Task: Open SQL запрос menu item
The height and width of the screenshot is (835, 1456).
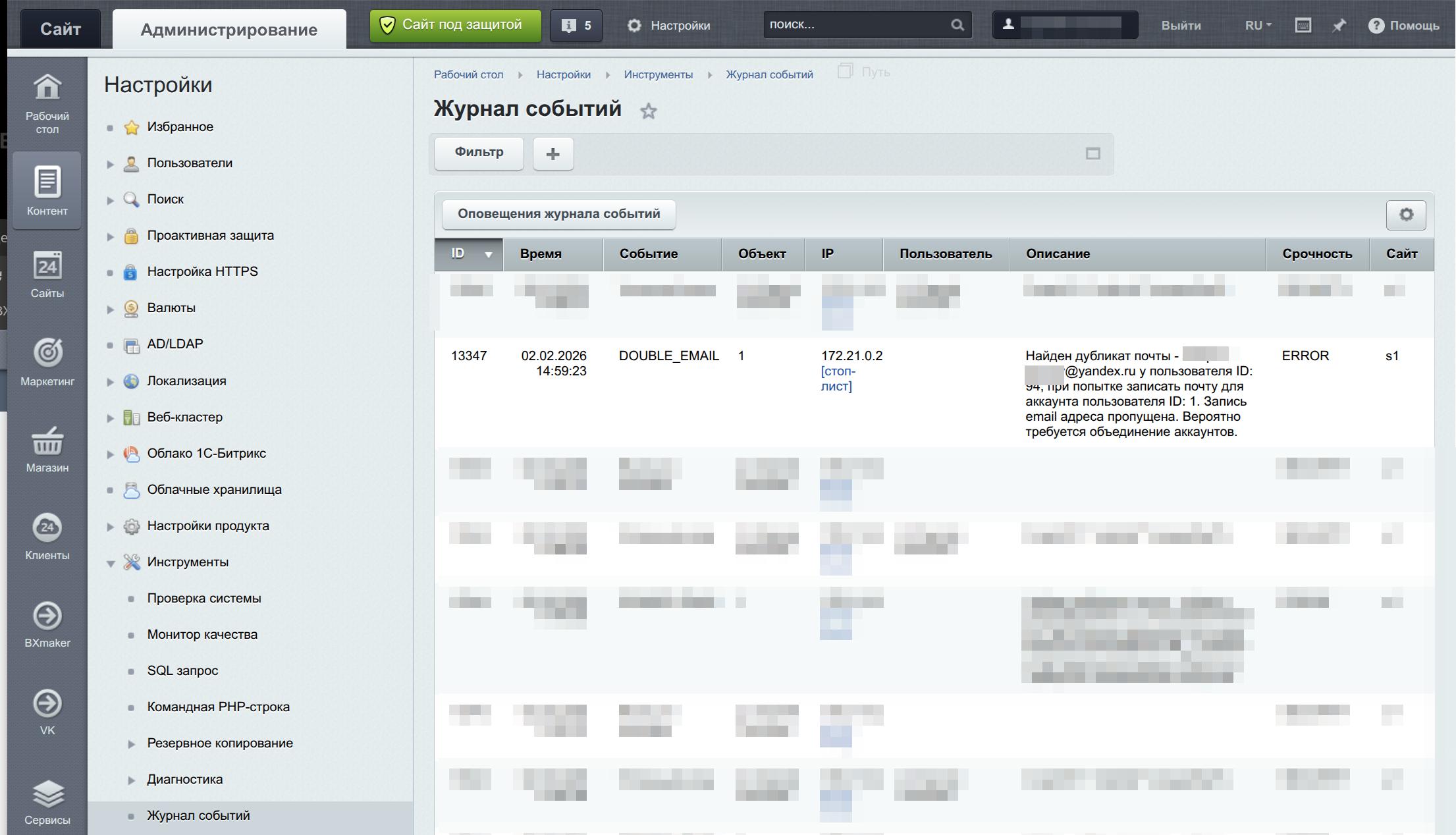Action: click(x=182, y=670)
